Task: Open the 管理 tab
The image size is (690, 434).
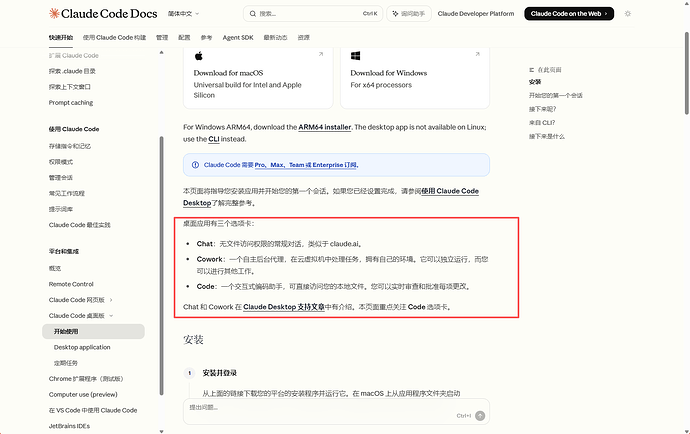Action: [162, 37]
